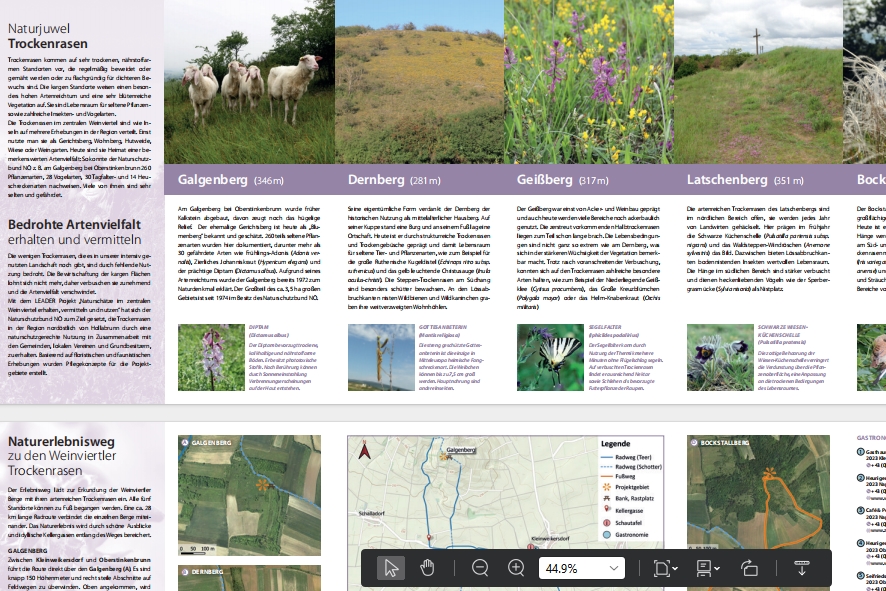Click the Bockstallberg aerial map image

(758, 492)
